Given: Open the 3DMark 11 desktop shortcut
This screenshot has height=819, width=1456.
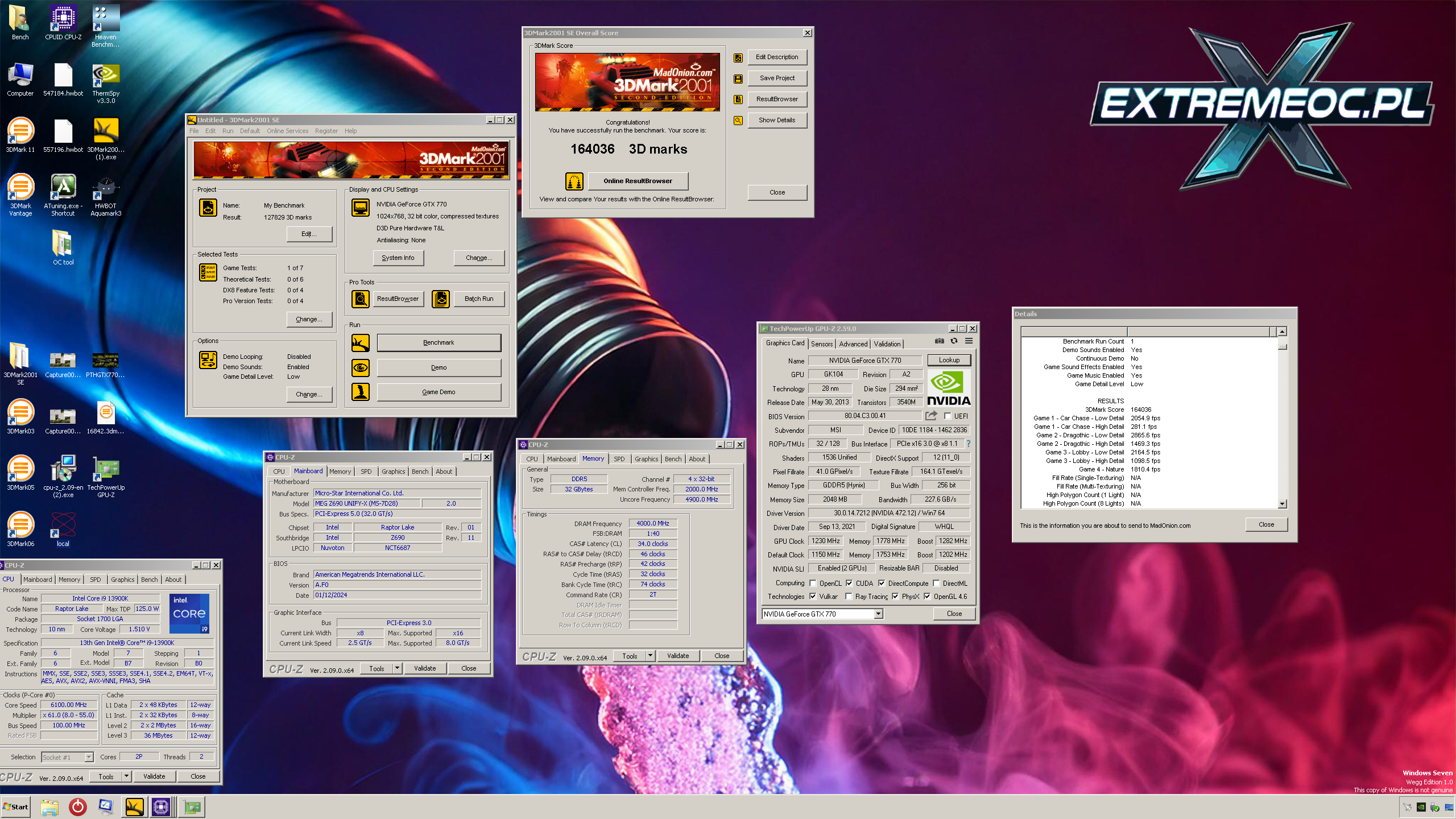Looking at the screenshot, I should click(20, 135).
